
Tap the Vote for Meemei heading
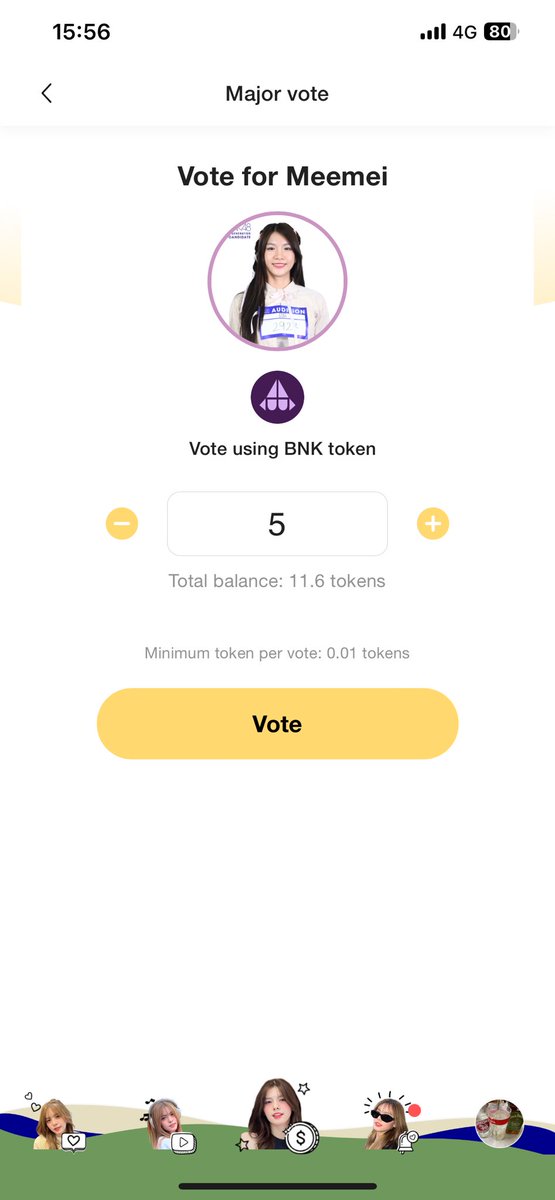[x=282, y=177]
